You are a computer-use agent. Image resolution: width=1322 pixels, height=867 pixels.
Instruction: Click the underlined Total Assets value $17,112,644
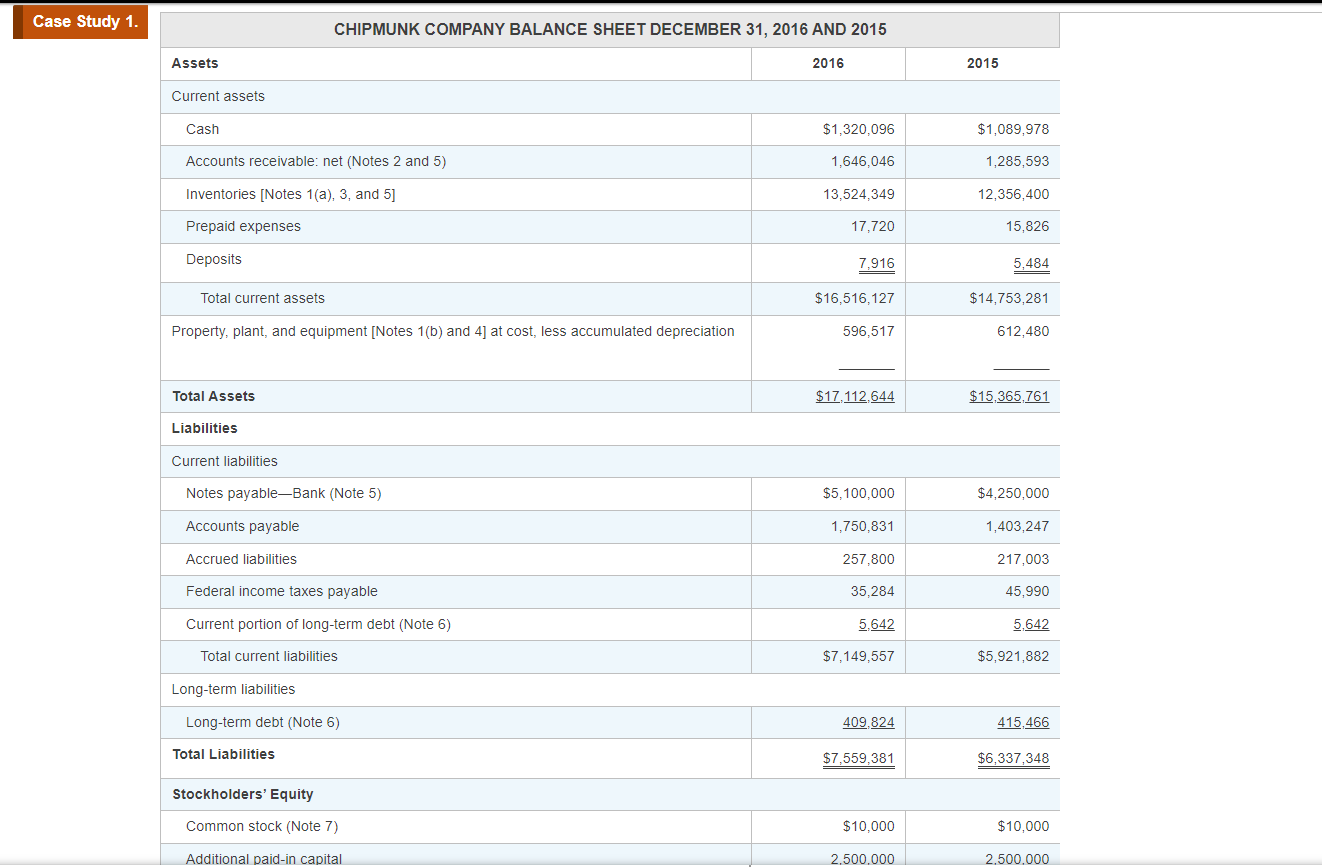(x=855, y=396)
